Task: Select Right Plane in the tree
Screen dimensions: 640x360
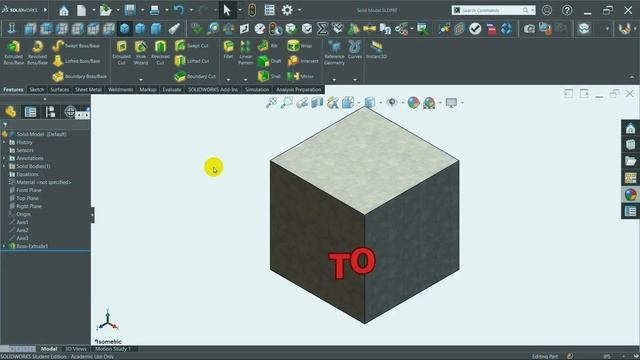Action: coord(29,206)
